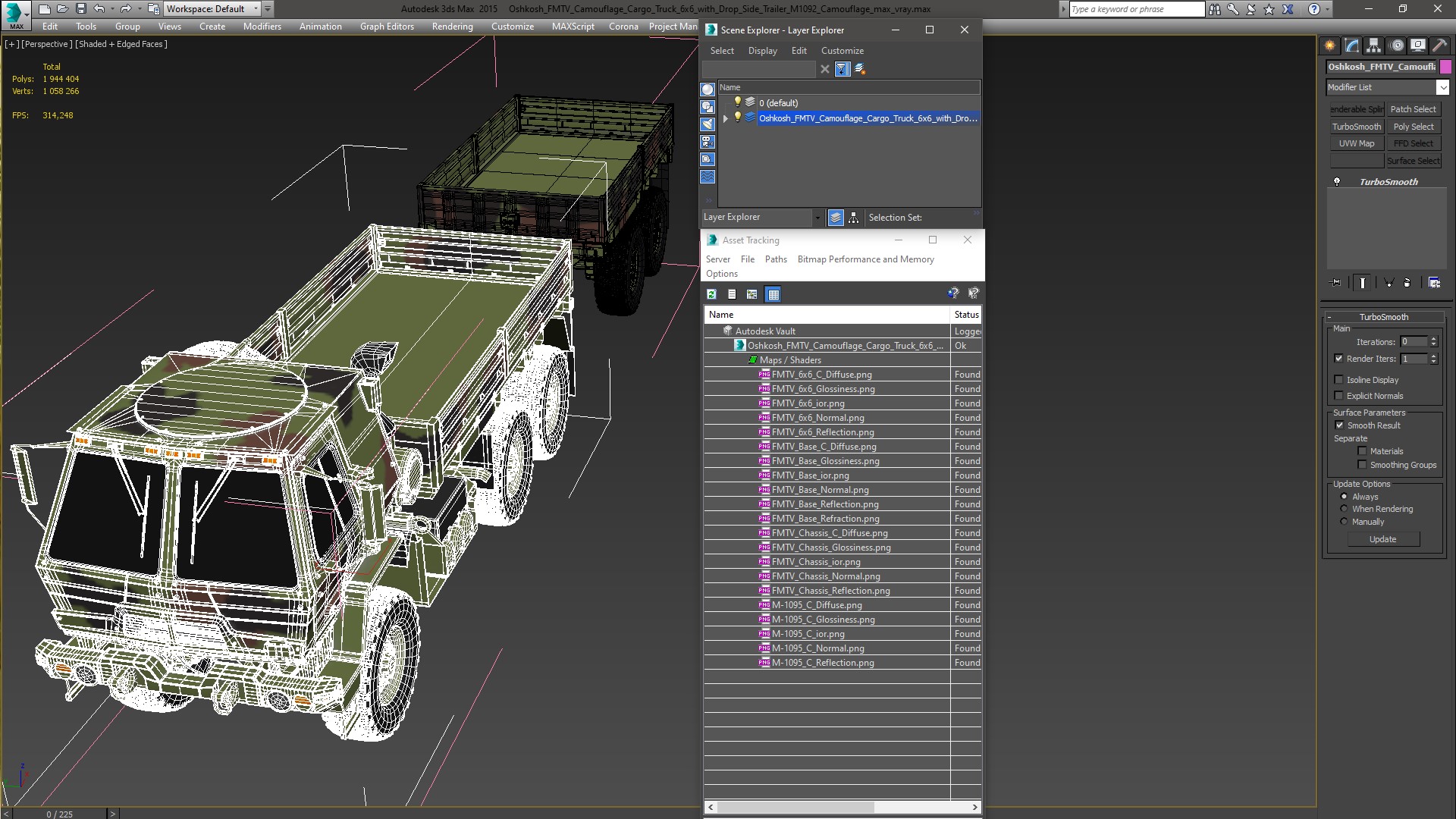The image size is (1456, 819).
Task: Click the Undo arrow icon
Action: [99, 9]
